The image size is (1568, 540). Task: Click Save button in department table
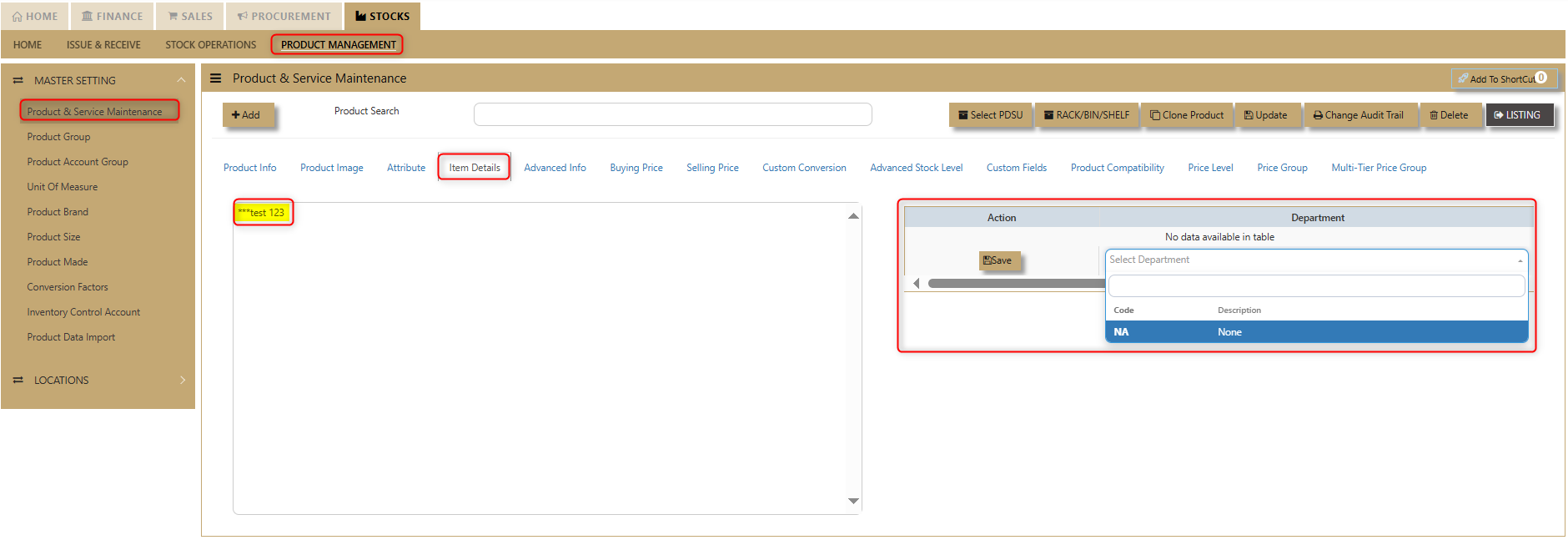[998, 260]
